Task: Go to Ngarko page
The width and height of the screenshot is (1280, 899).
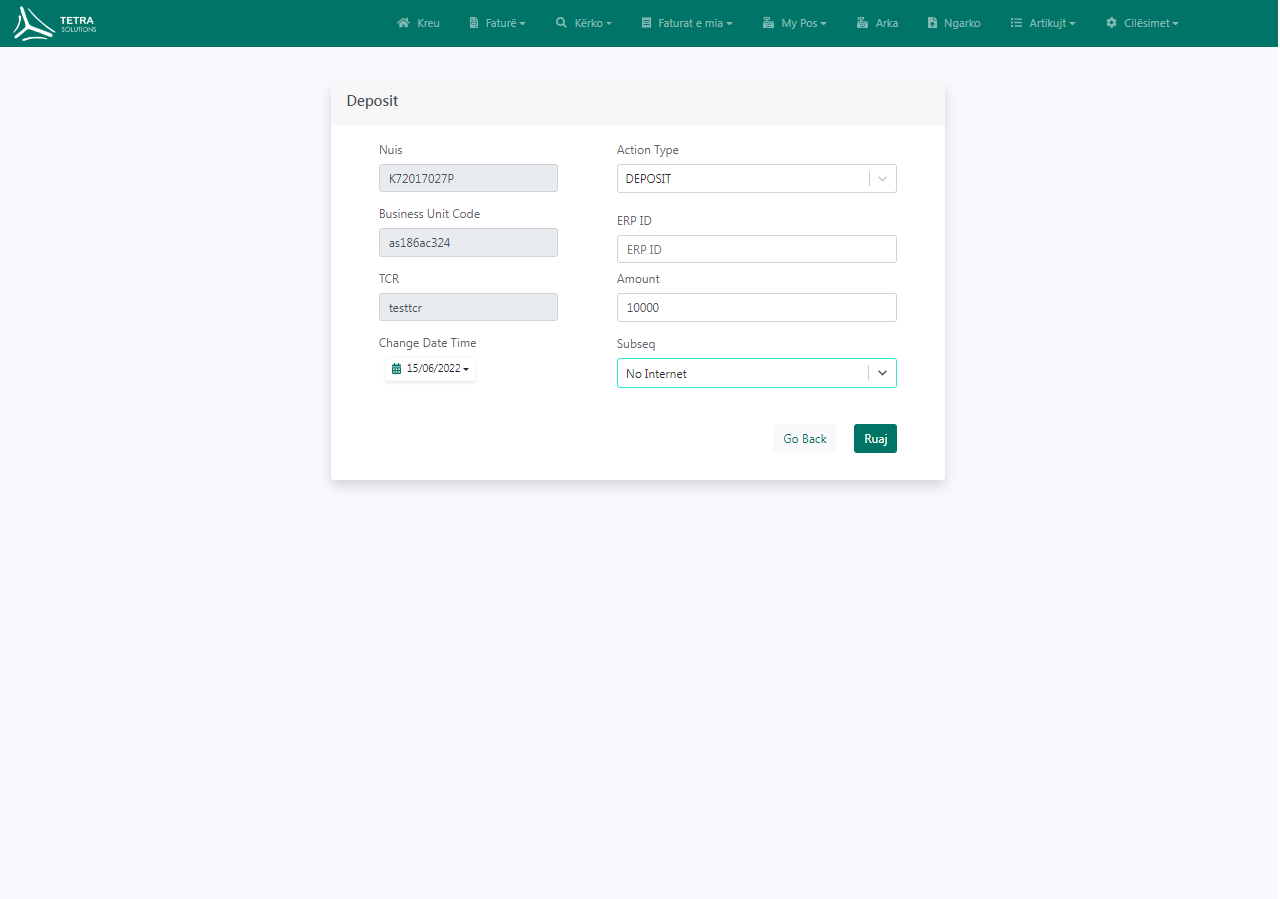Action: pyautogui.click(x=954, y=23)
